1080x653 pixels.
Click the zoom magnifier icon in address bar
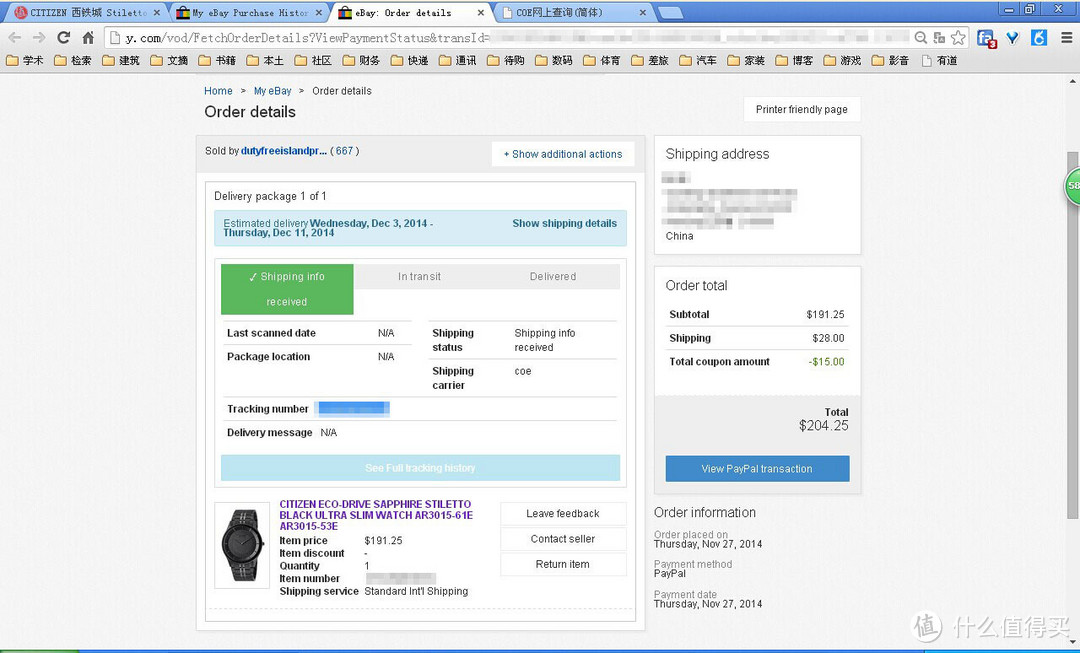click(920, 38)
